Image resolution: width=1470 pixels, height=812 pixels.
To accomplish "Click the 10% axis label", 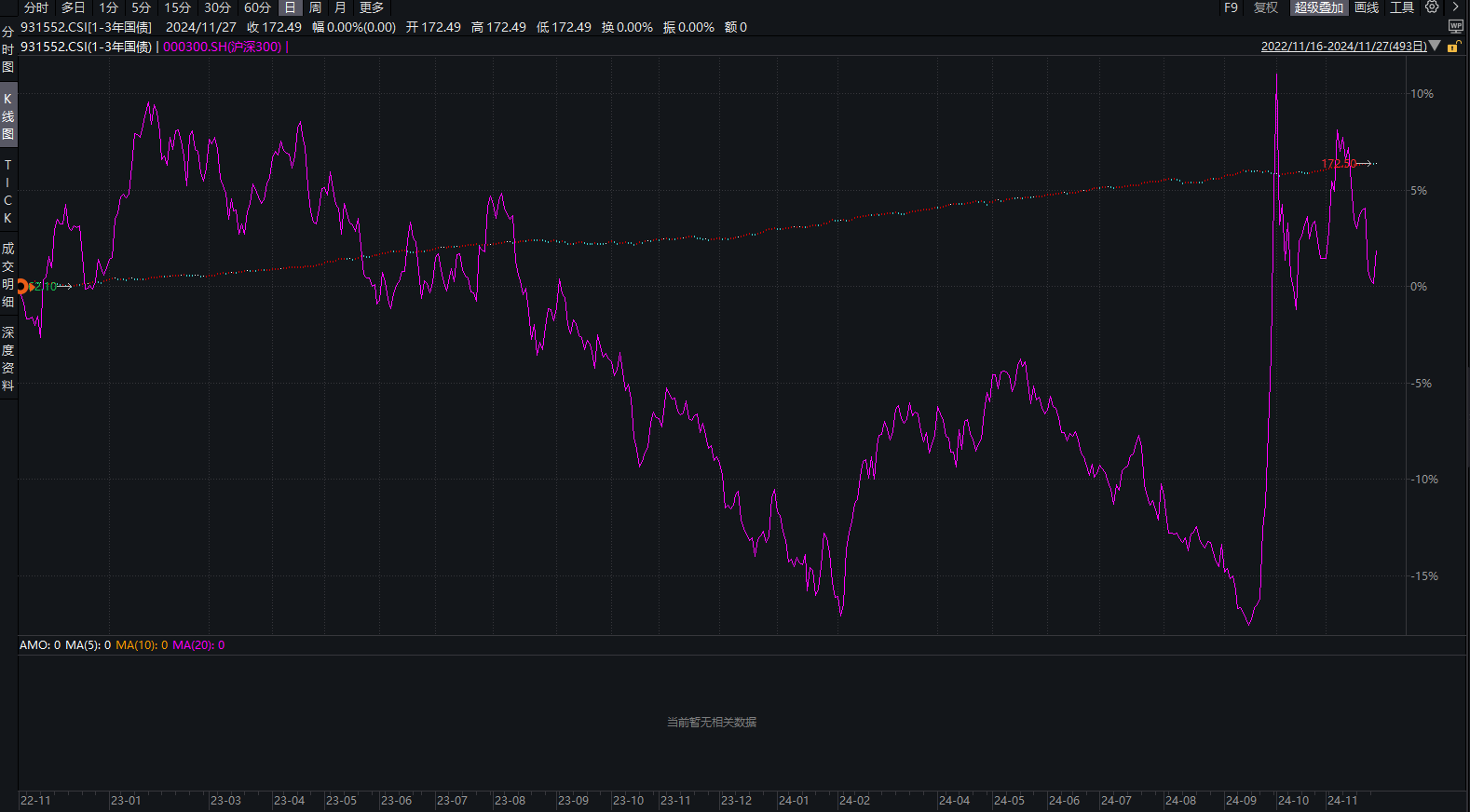I will point(1422,94).
